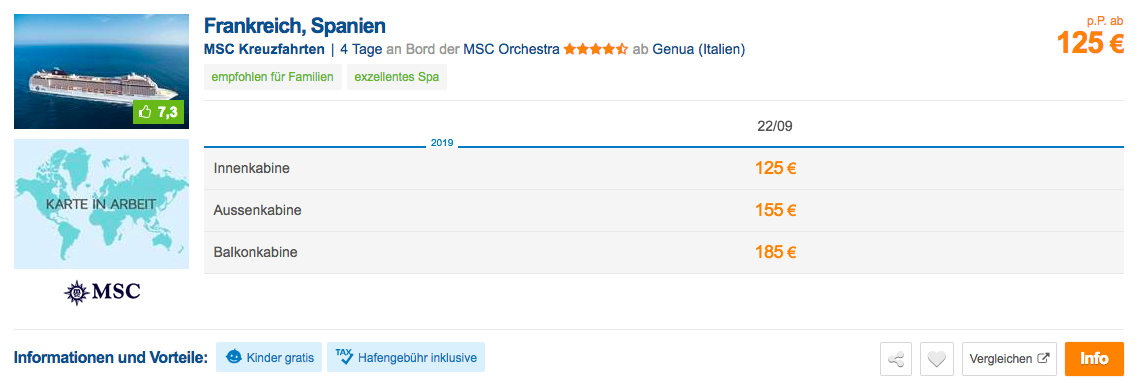This screenshot has width=1138, height=390.
Task: Click the smiley icon in Kinder gratis
Action: (234, 357)
